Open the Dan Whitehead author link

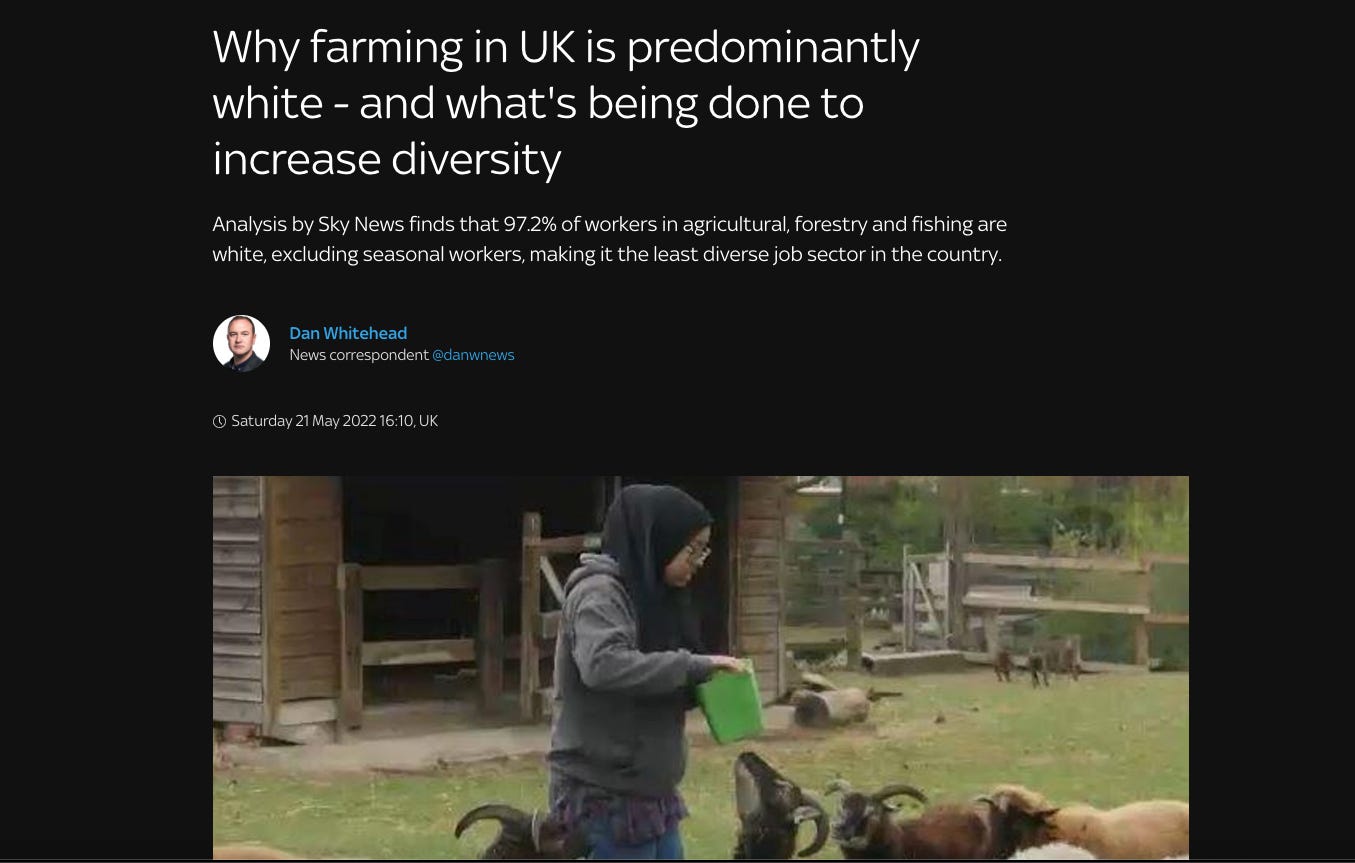tap(348, 333)
